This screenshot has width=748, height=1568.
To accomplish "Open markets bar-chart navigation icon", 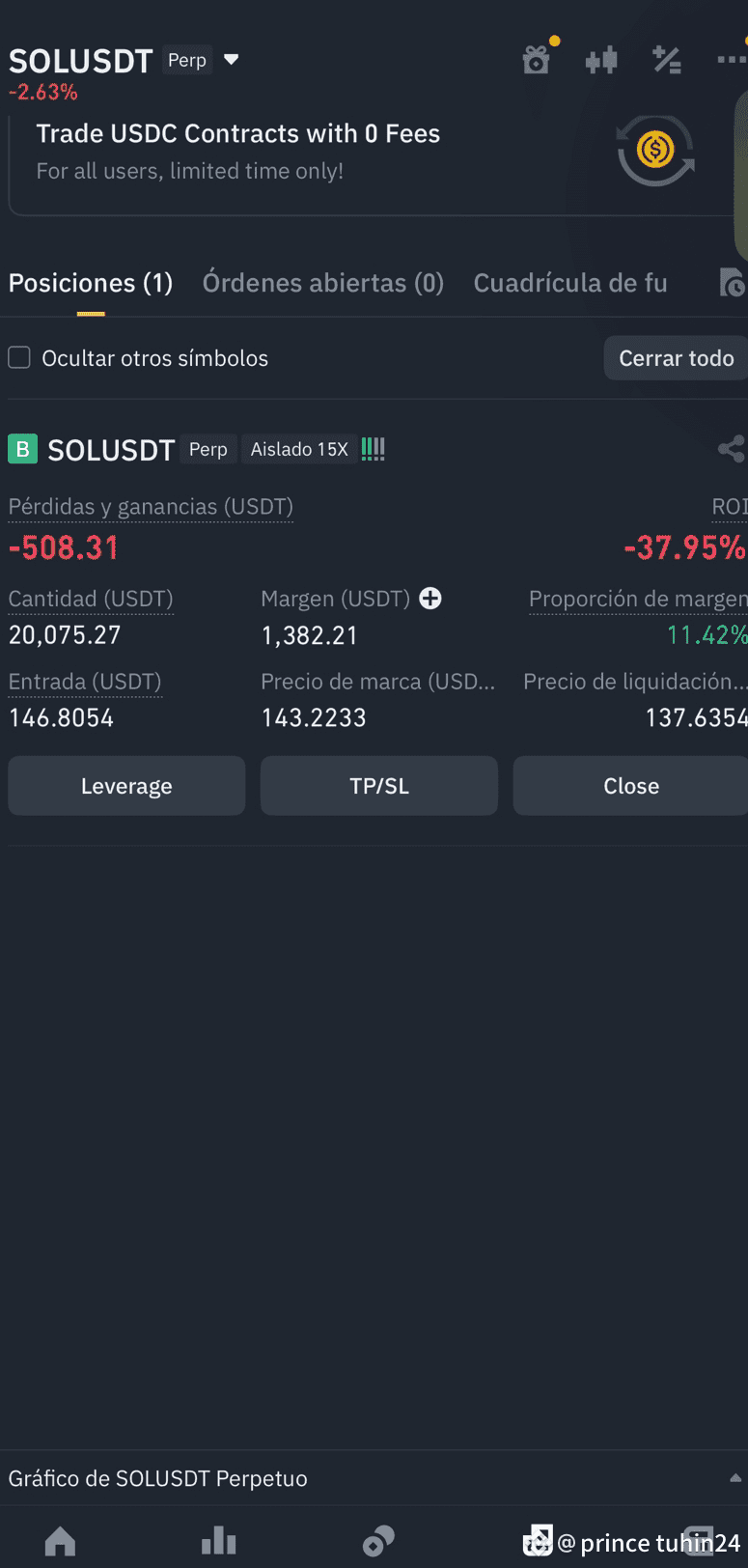I will [x=219, y=1540].
